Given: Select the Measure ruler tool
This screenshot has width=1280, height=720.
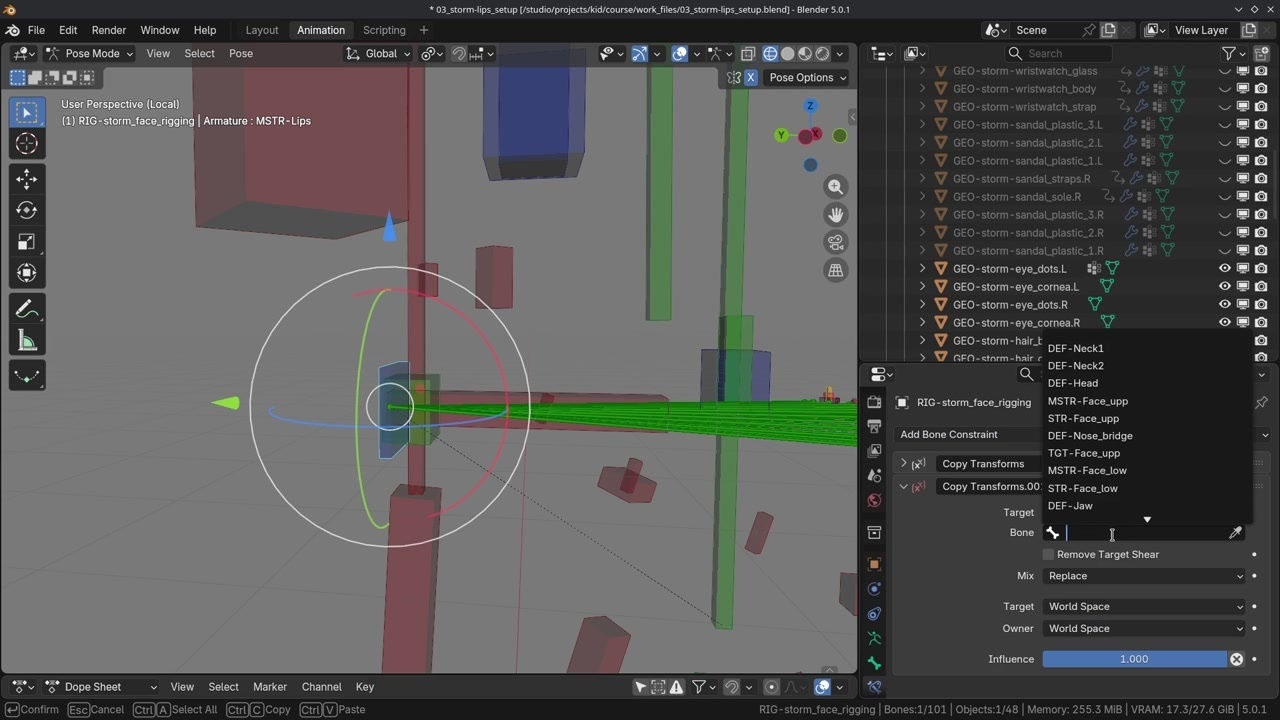Looking at the screenshot, I should (x=27, y=342).
